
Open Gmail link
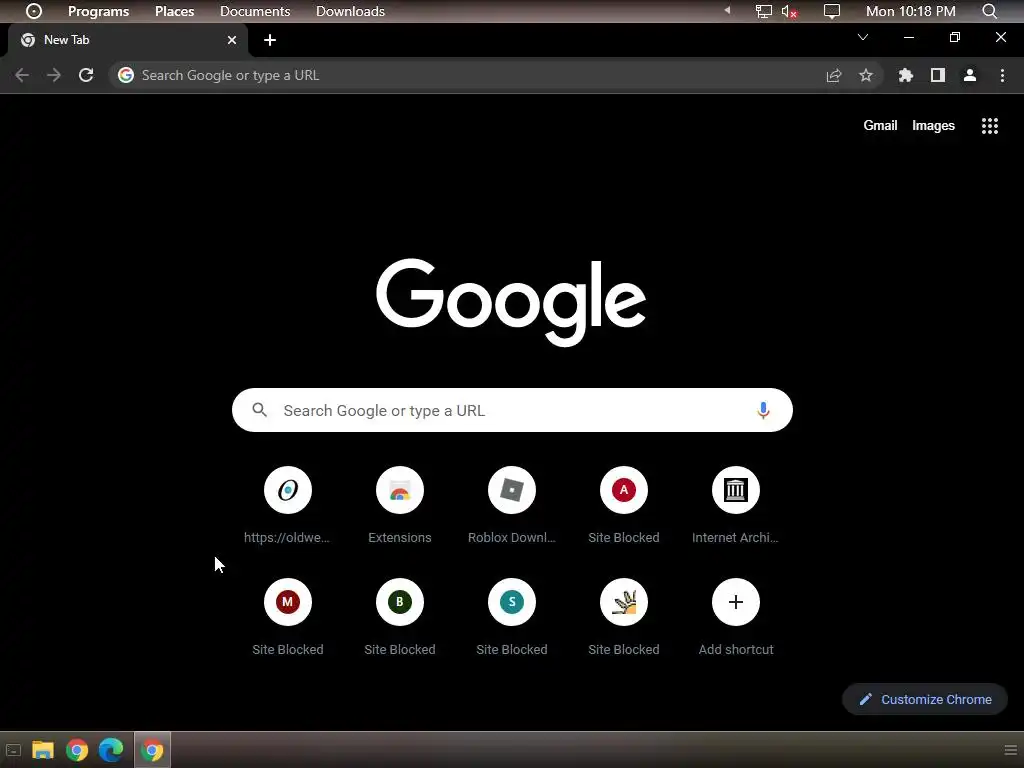(880, 125)
